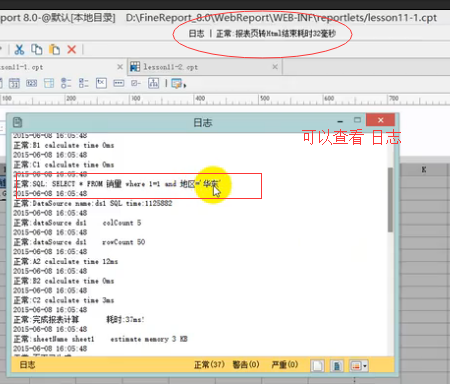Maximize the 日志 log window
The height and width of the screenshot is (384, 450).
(x=357, y=120)
